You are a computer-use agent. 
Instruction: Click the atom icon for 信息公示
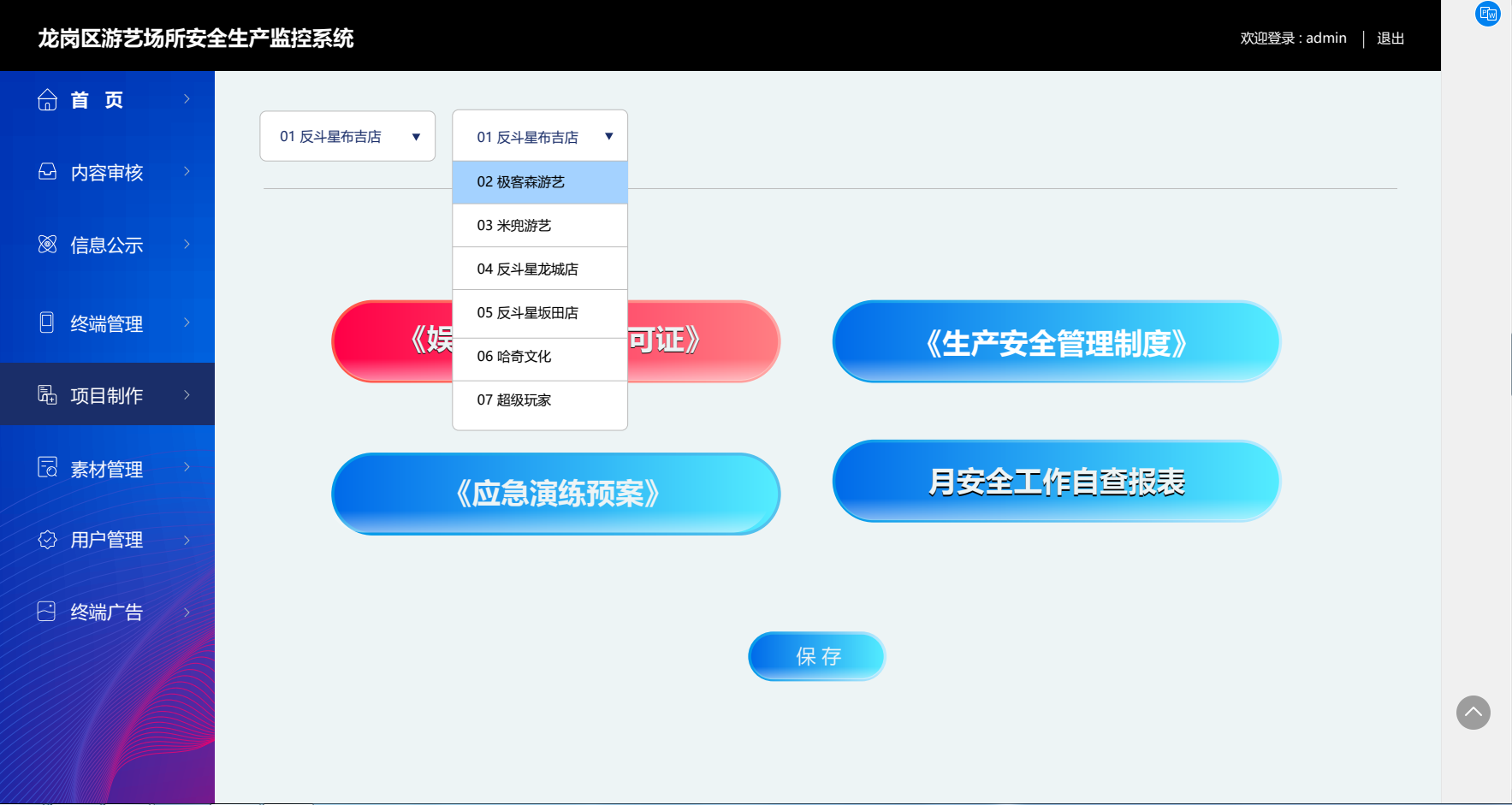(x=47, y=245)
